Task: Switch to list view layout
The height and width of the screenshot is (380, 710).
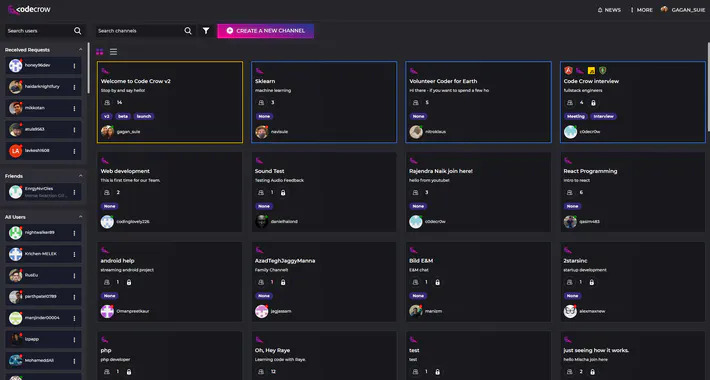Action: (x=113, y=52)
